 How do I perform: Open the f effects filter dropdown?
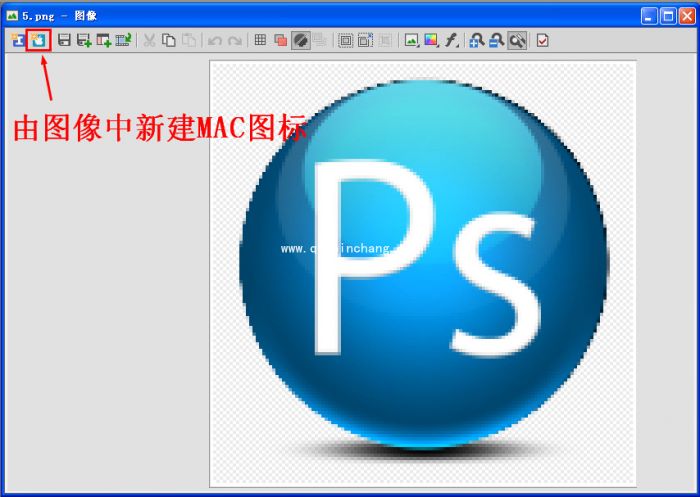pos(451,41)
